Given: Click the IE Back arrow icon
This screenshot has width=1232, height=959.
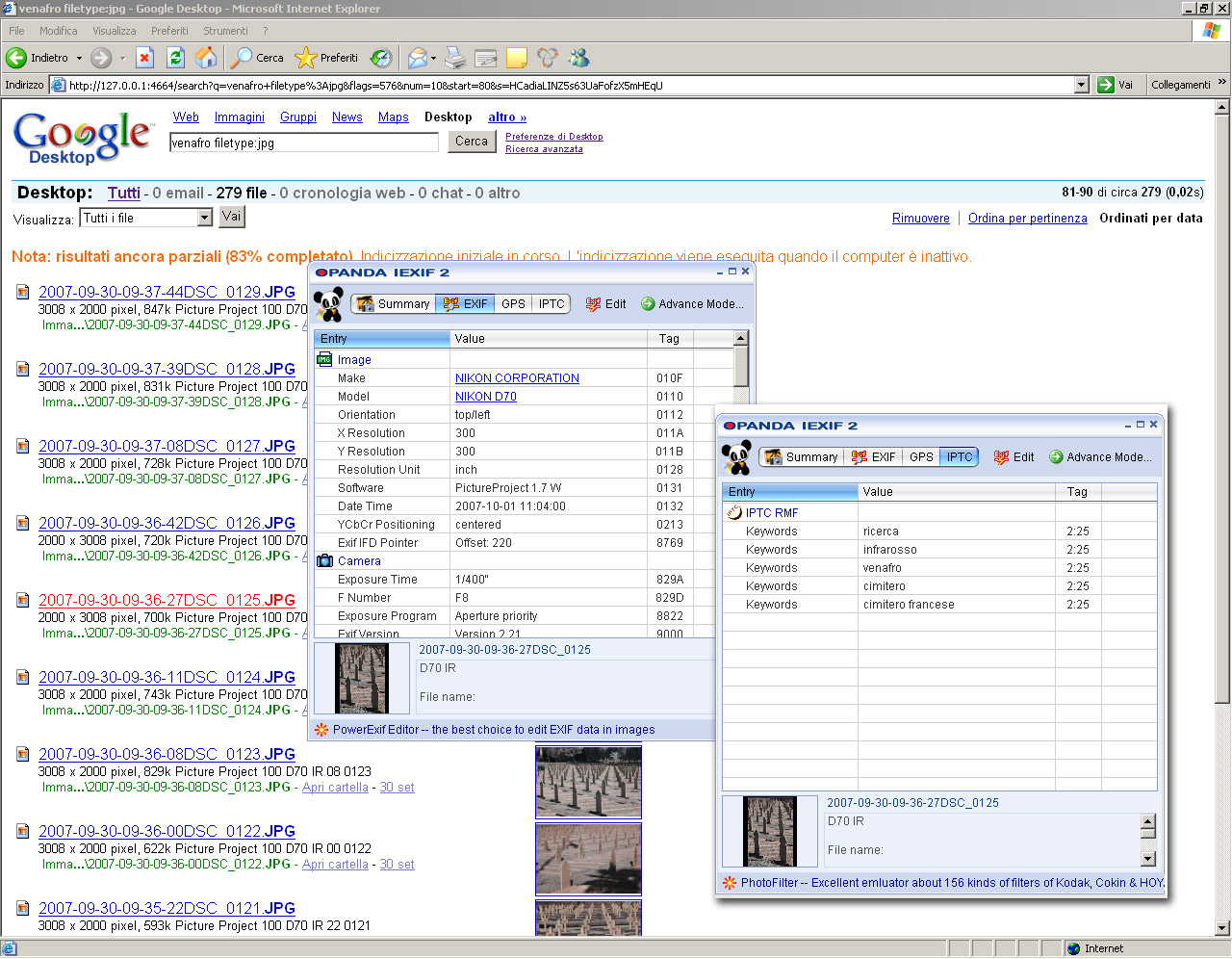Looking at the screenshot, I should coord(16,58).
